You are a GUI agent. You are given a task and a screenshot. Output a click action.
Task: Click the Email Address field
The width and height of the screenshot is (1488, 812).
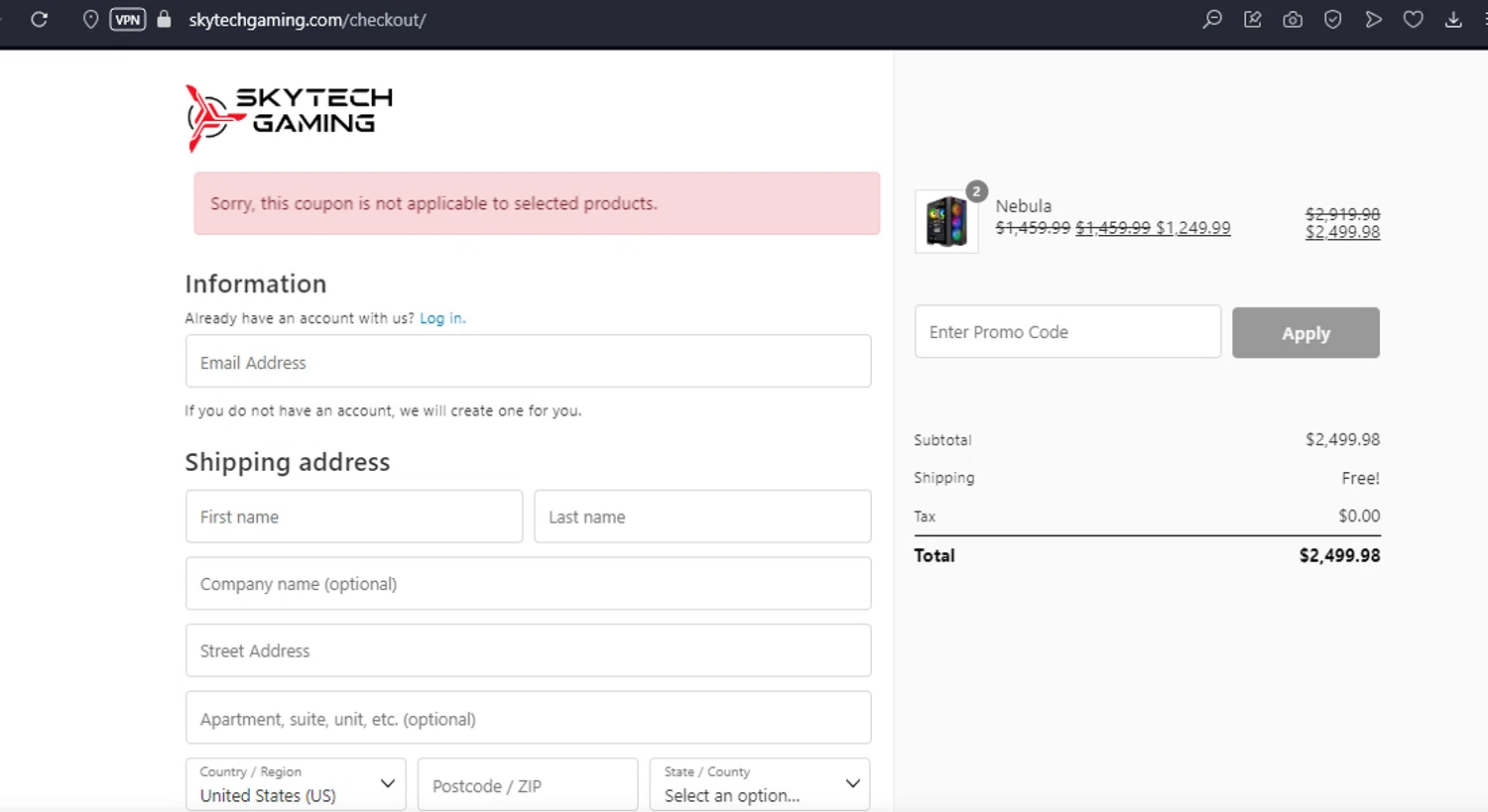pyautogui.click(x=528, y=362)
